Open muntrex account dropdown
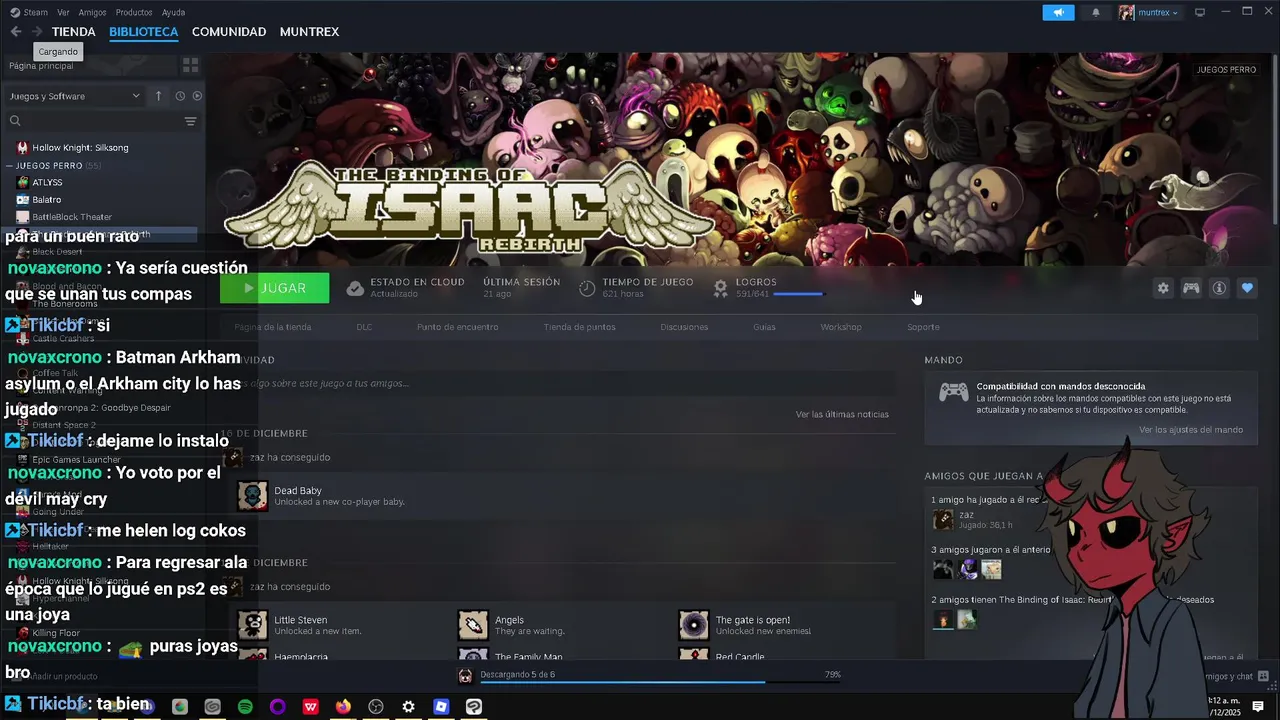1280x720 pixels. point(1149,12)
